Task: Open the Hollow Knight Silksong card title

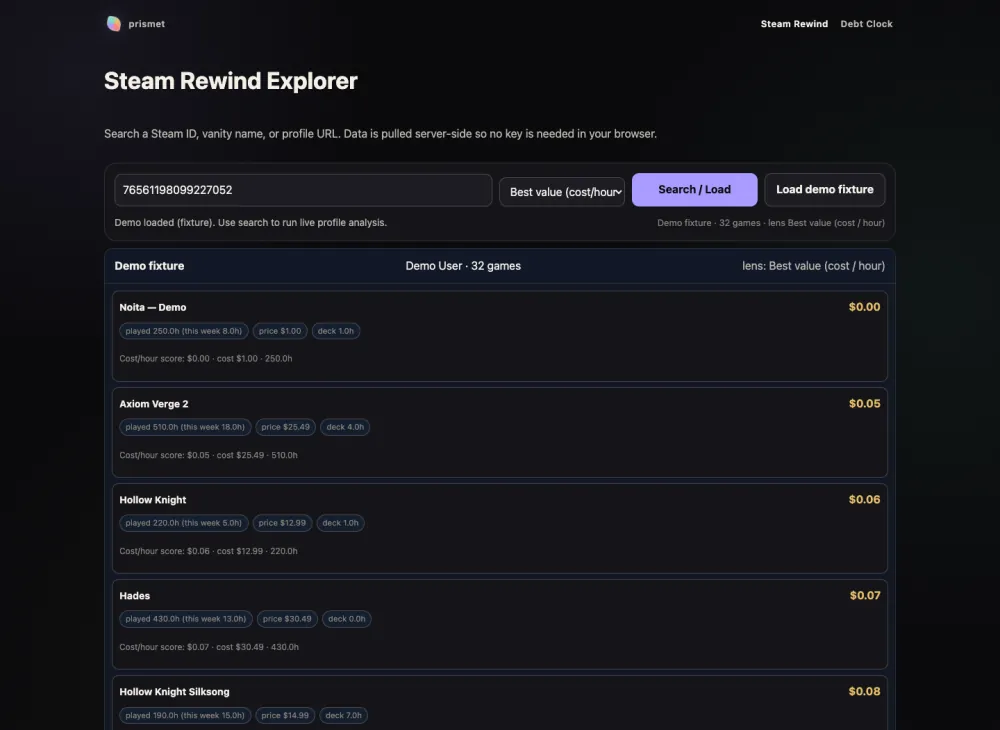Action: pos(174,692)
